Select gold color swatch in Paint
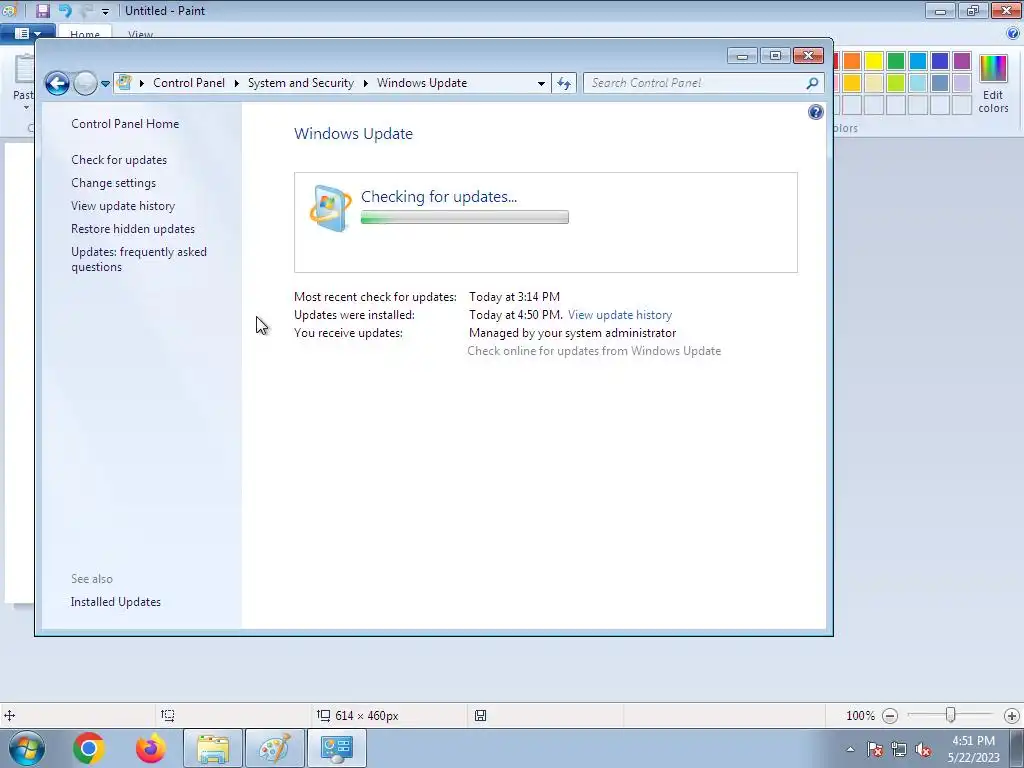The width and height of the screenshot is (1024, 768). pyautogui.click(x=852, y=83)
